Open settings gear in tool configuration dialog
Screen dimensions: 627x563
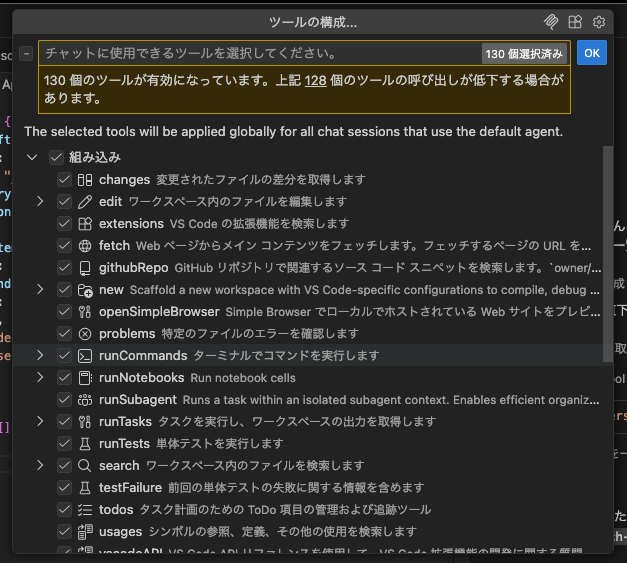599,22
